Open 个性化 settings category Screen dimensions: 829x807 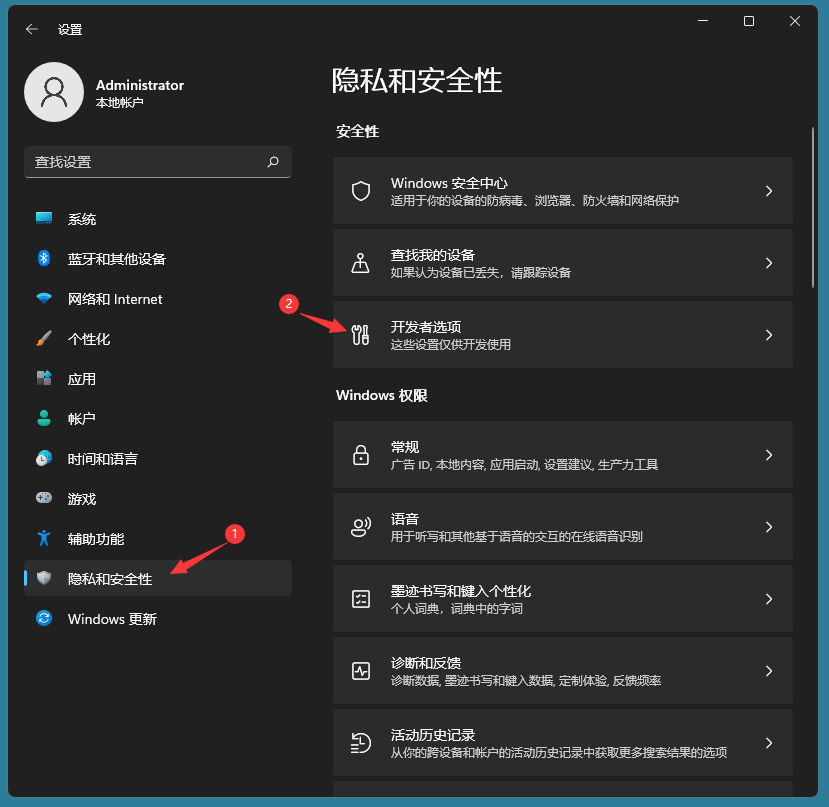[x=158, y=339]
